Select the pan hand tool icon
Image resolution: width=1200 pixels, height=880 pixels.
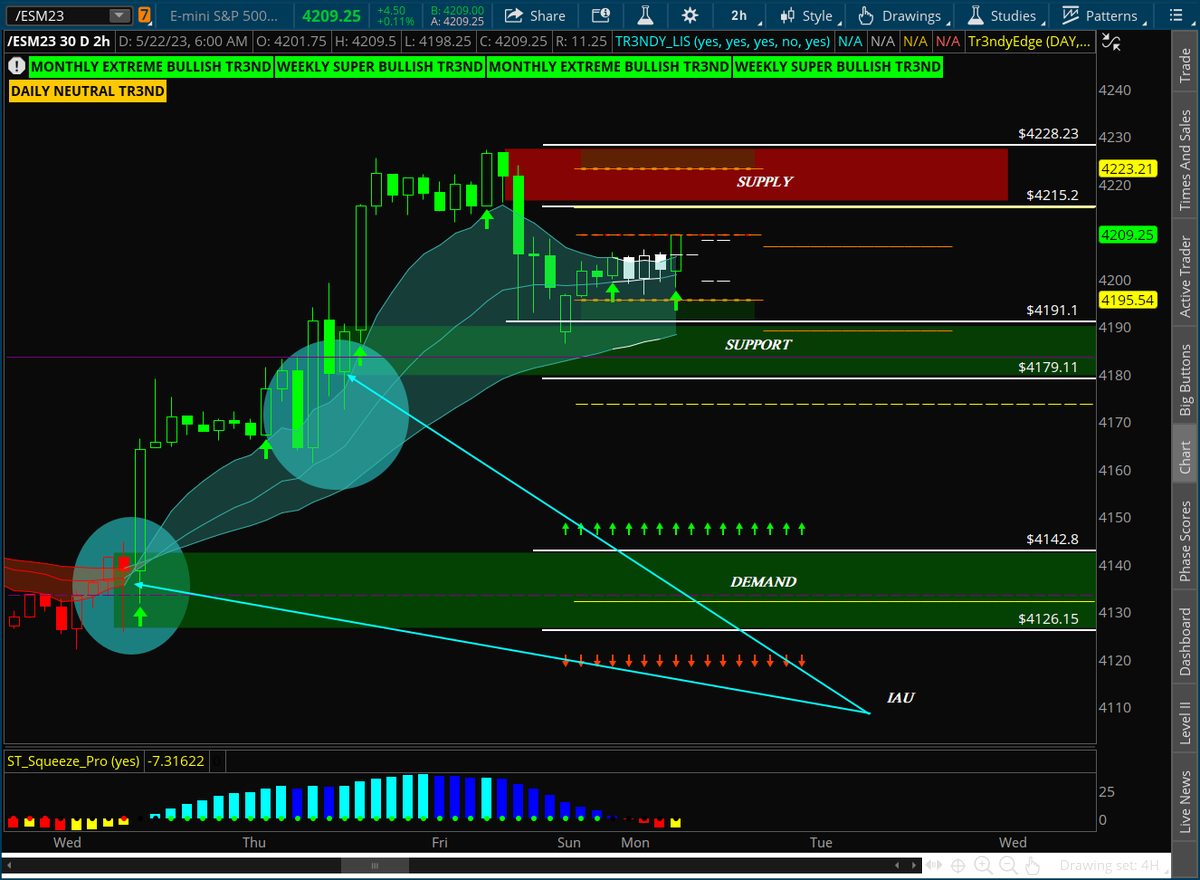click(1034, 865)
